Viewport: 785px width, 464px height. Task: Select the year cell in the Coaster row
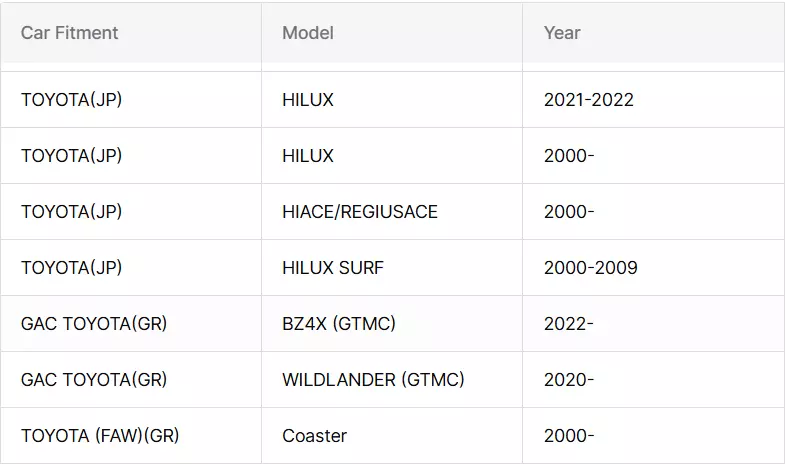click(569, 436)
